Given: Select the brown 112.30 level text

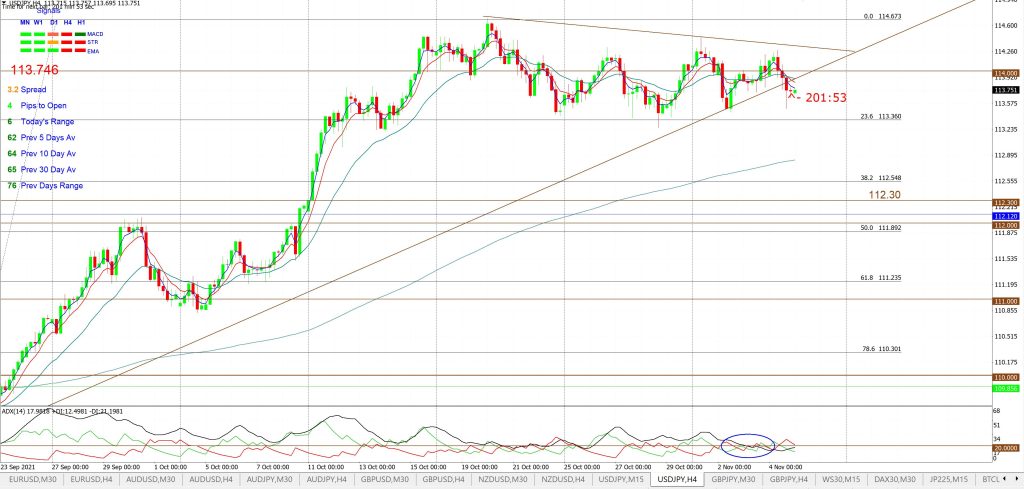Looking at the screenshot, I should 886,195.
